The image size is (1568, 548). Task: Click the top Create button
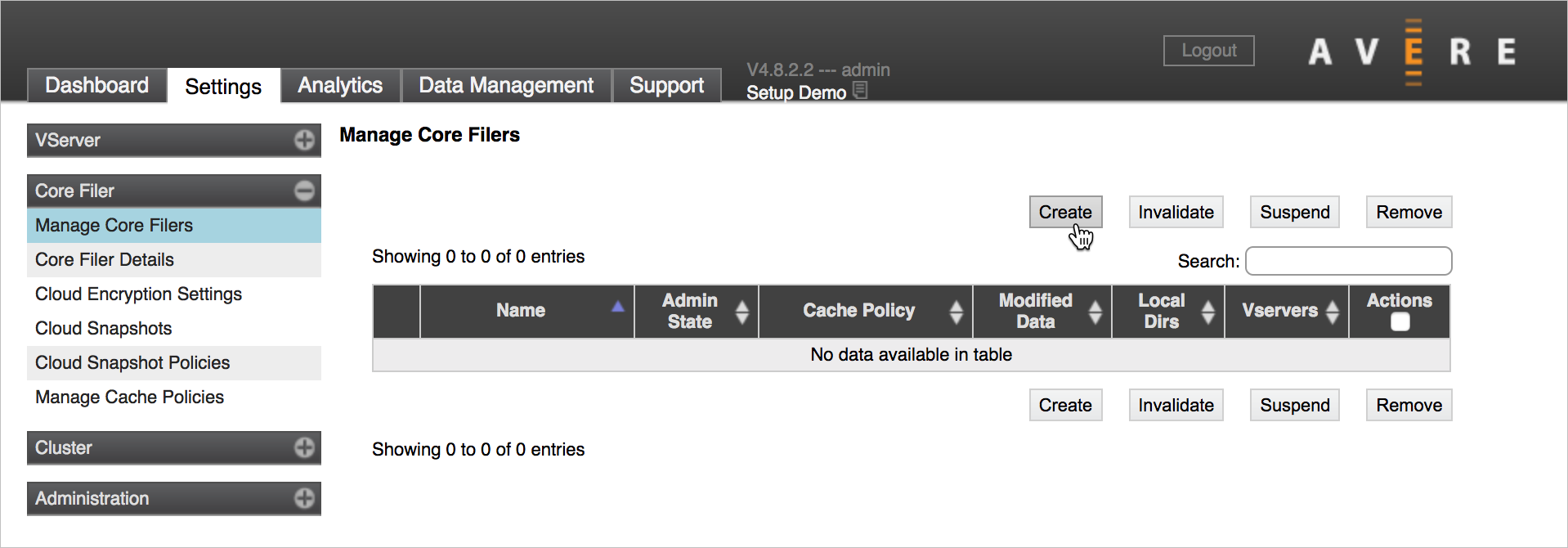(x=1065, y=213)
